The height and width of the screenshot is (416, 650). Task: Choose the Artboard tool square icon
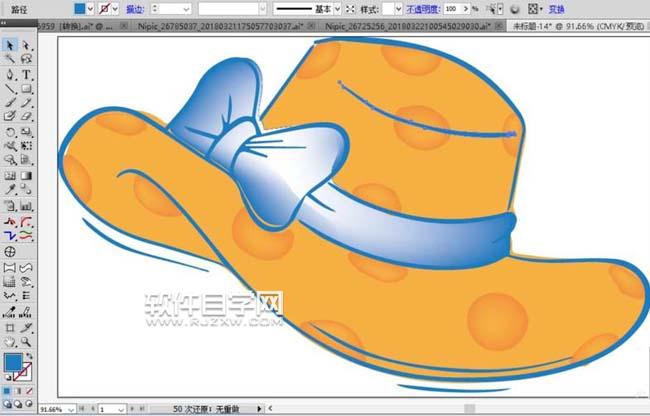point(10,328)
